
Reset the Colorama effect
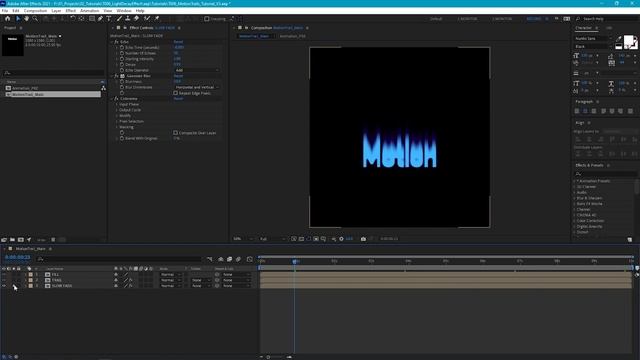[x=178, y=99]
